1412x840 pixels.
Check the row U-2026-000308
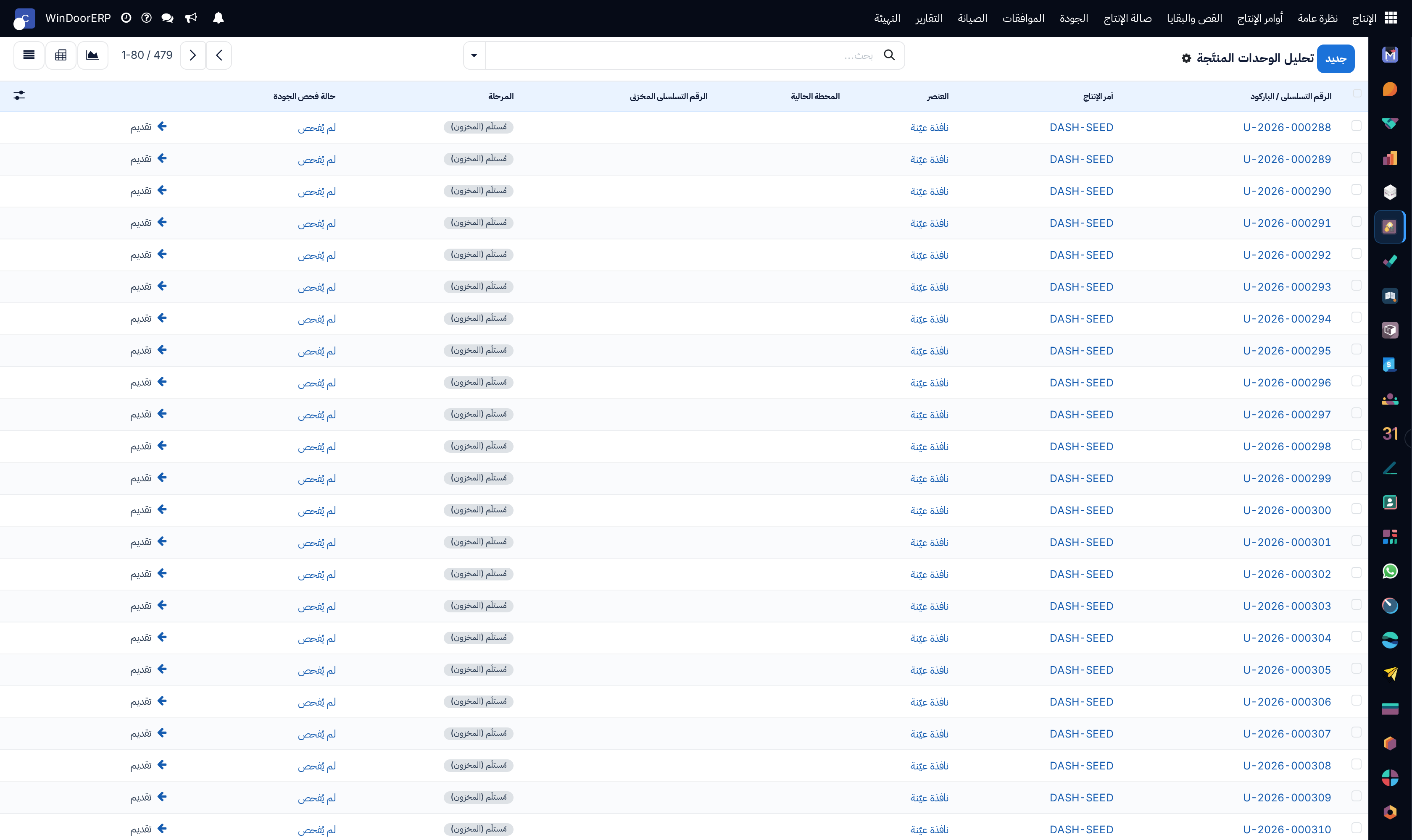pos(1357,764)
